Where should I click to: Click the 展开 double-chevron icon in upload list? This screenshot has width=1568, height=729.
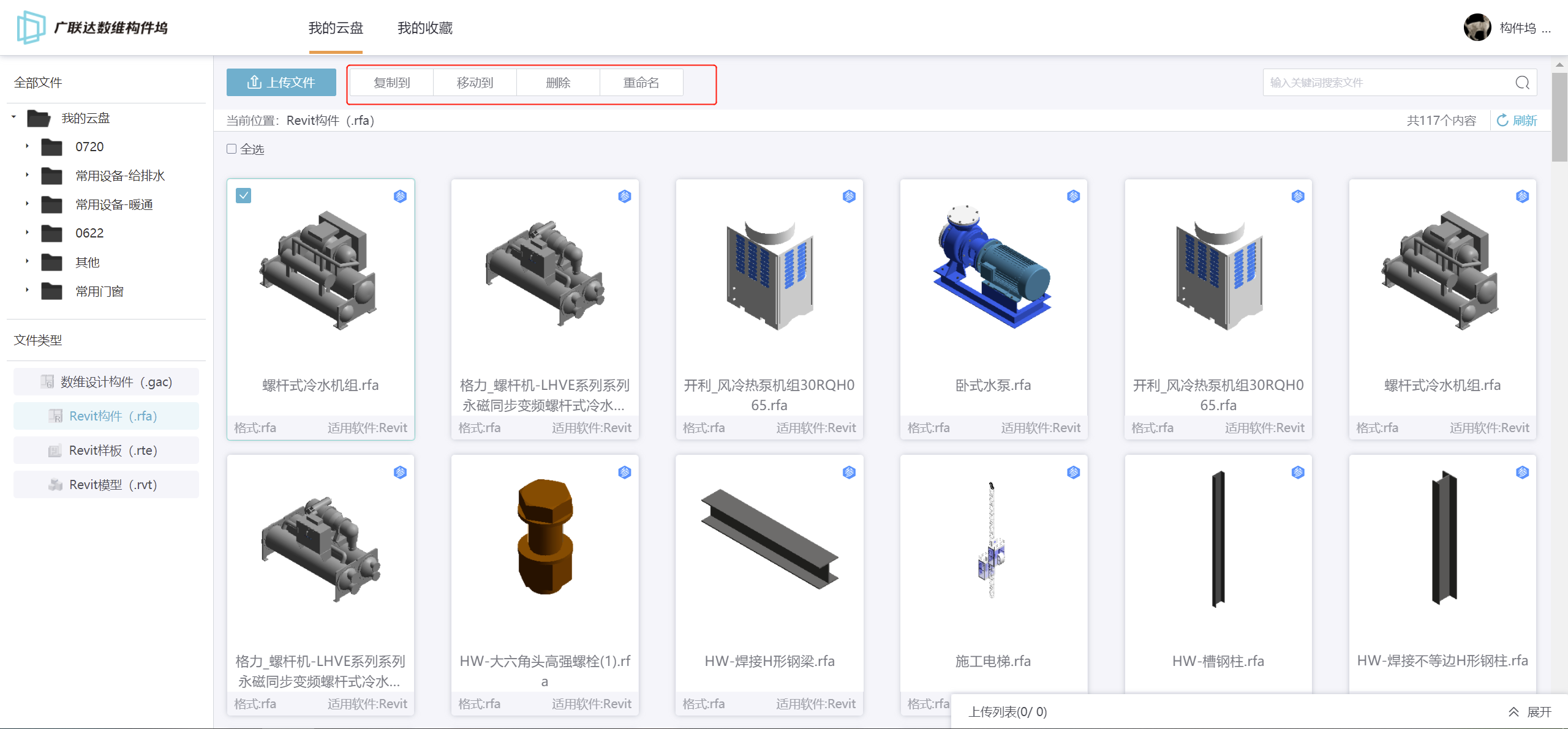[x=1513, y=712]
